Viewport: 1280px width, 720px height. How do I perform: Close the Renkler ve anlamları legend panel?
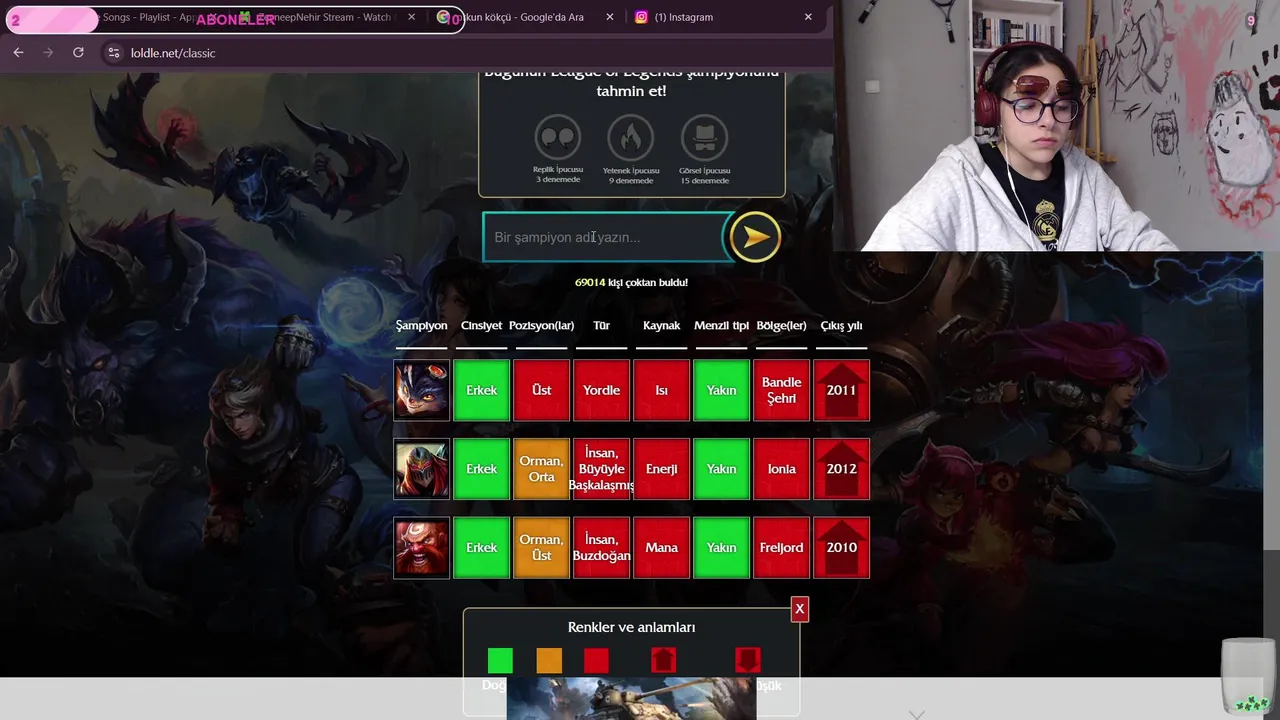[x=799, y=609]
